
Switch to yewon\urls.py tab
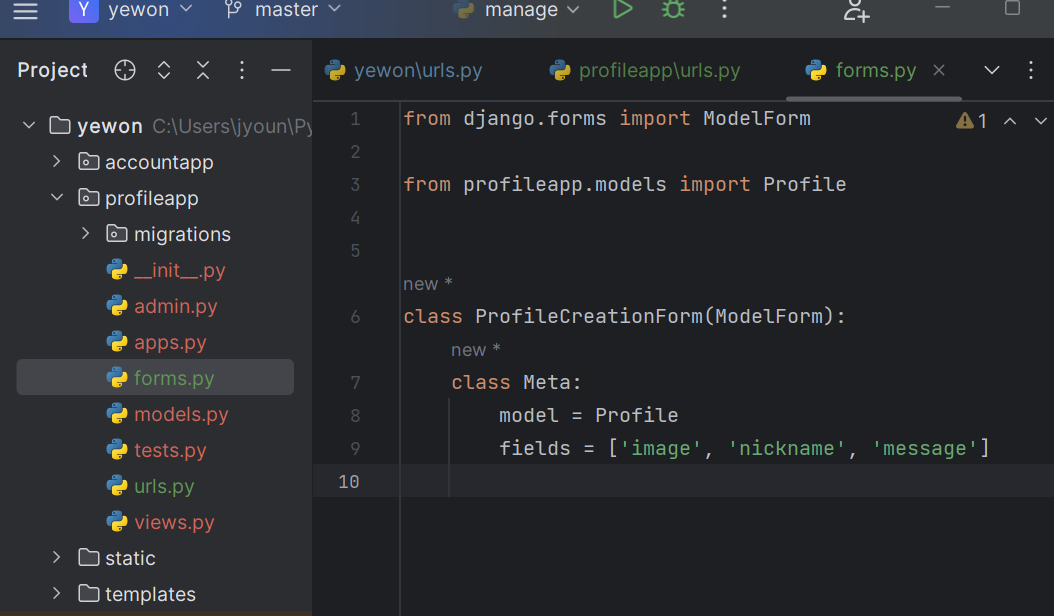point(403,71)
